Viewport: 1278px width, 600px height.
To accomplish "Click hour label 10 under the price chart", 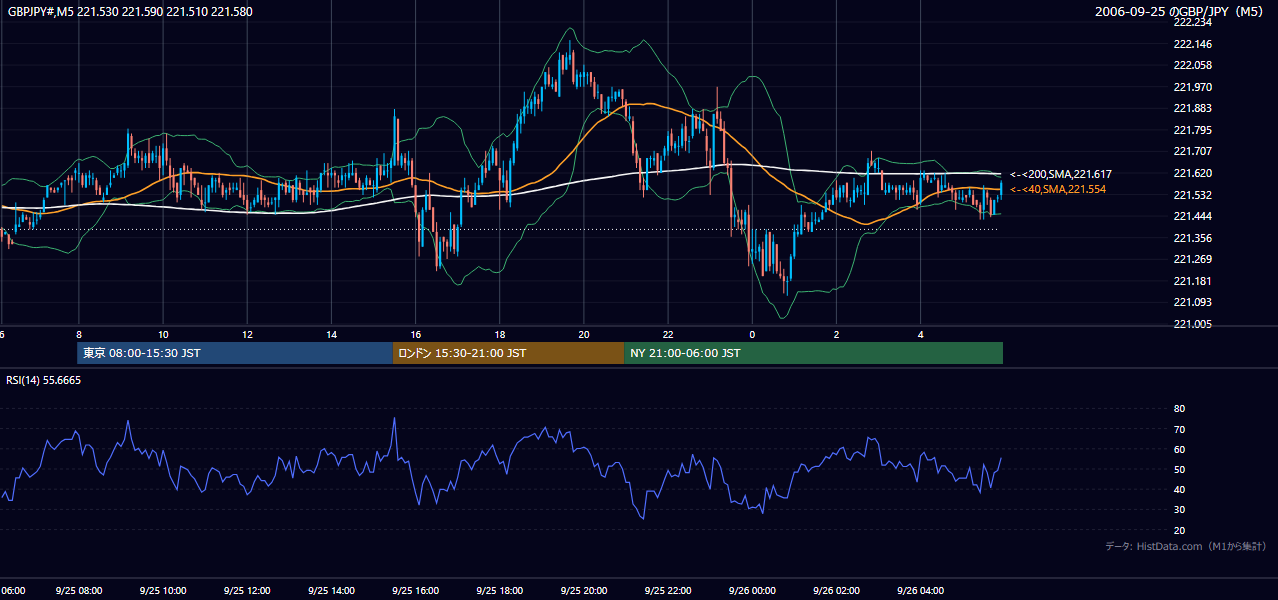I will [163, 335].
